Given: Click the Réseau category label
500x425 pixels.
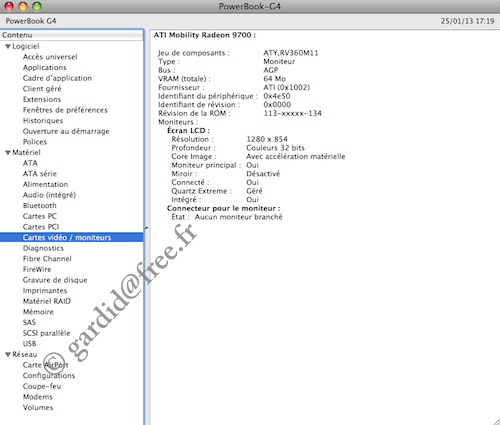Looking at the screenshot, I should (25, 354).
